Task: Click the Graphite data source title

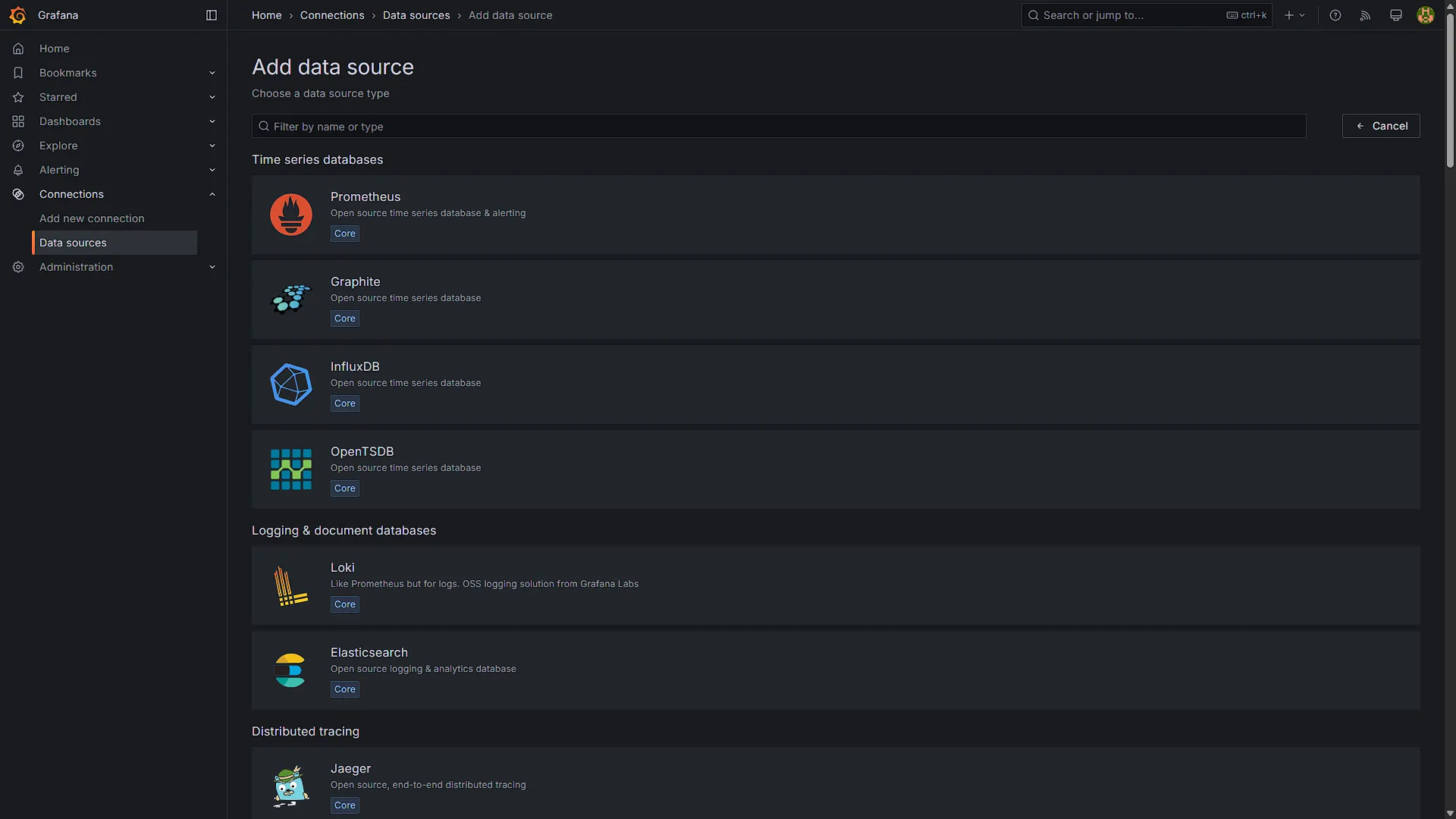Action: click(356, 281)
